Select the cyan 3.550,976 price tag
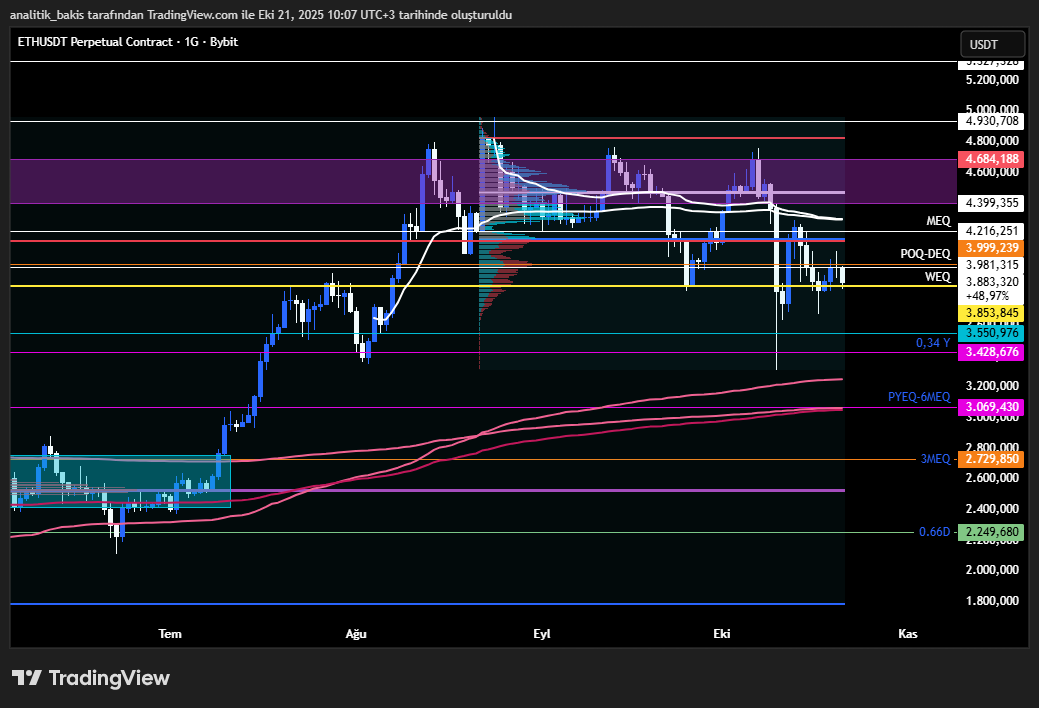This screenshot has width=1039, height=708. [x=990, y=332]
